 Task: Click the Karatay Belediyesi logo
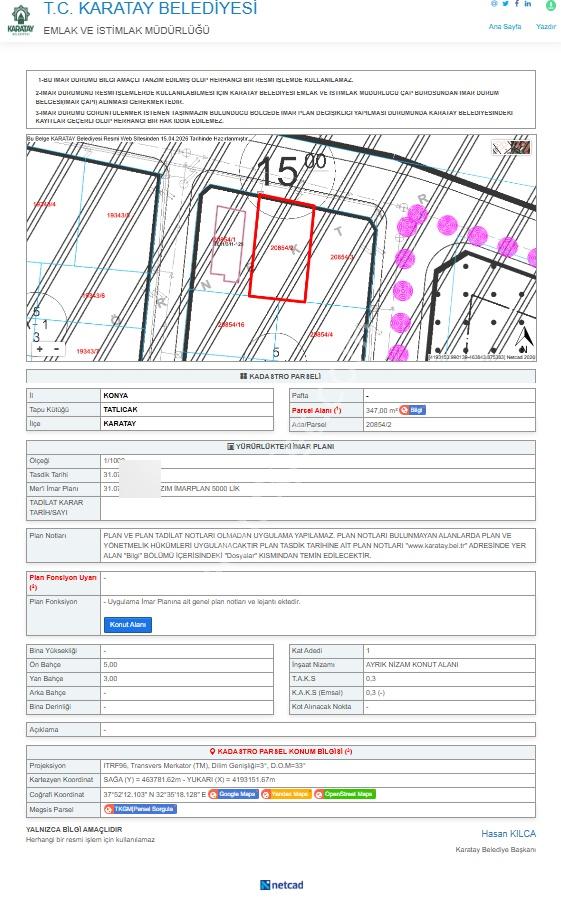(x=21, y=21)
